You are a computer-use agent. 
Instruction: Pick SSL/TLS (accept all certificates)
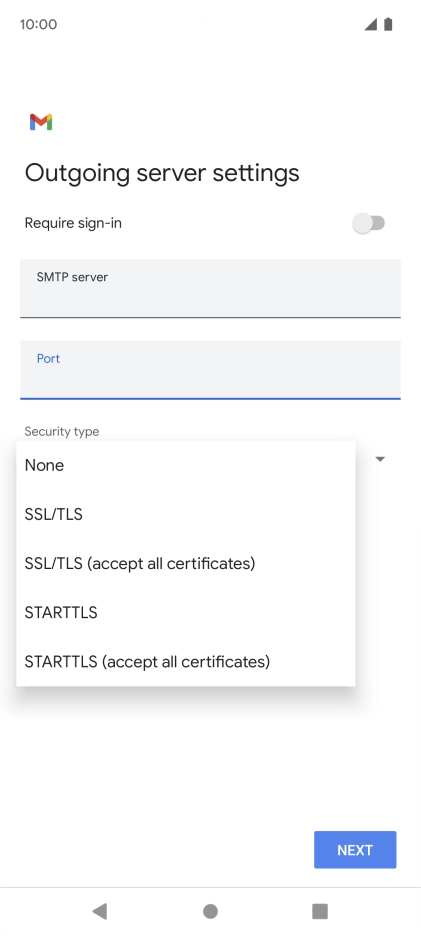click(186, 564)
